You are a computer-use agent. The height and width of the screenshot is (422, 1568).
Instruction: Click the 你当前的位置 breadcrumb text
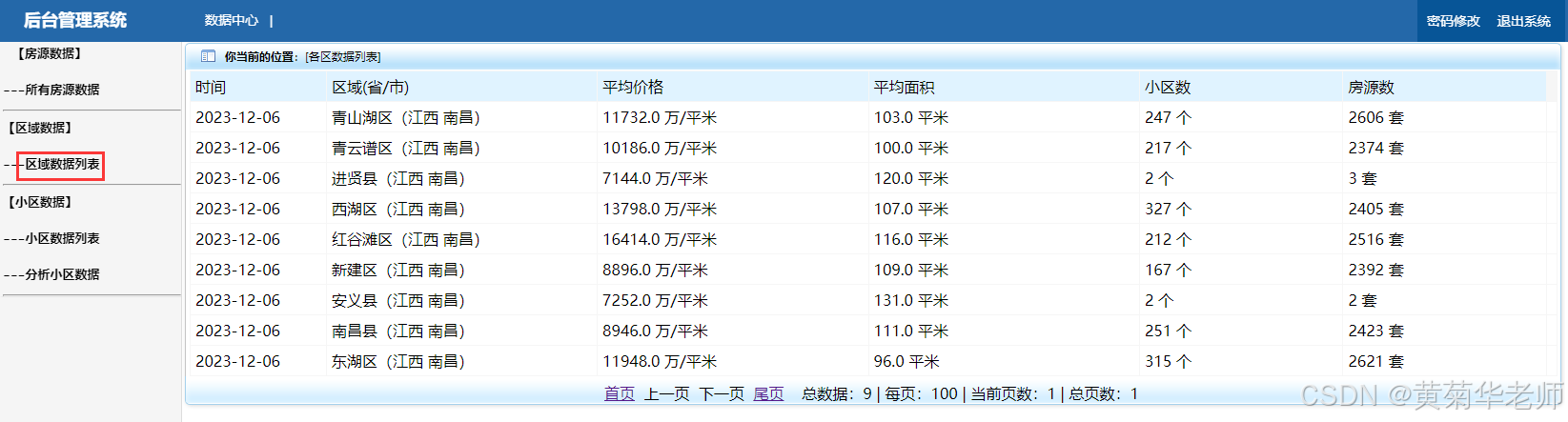point(262,57)
